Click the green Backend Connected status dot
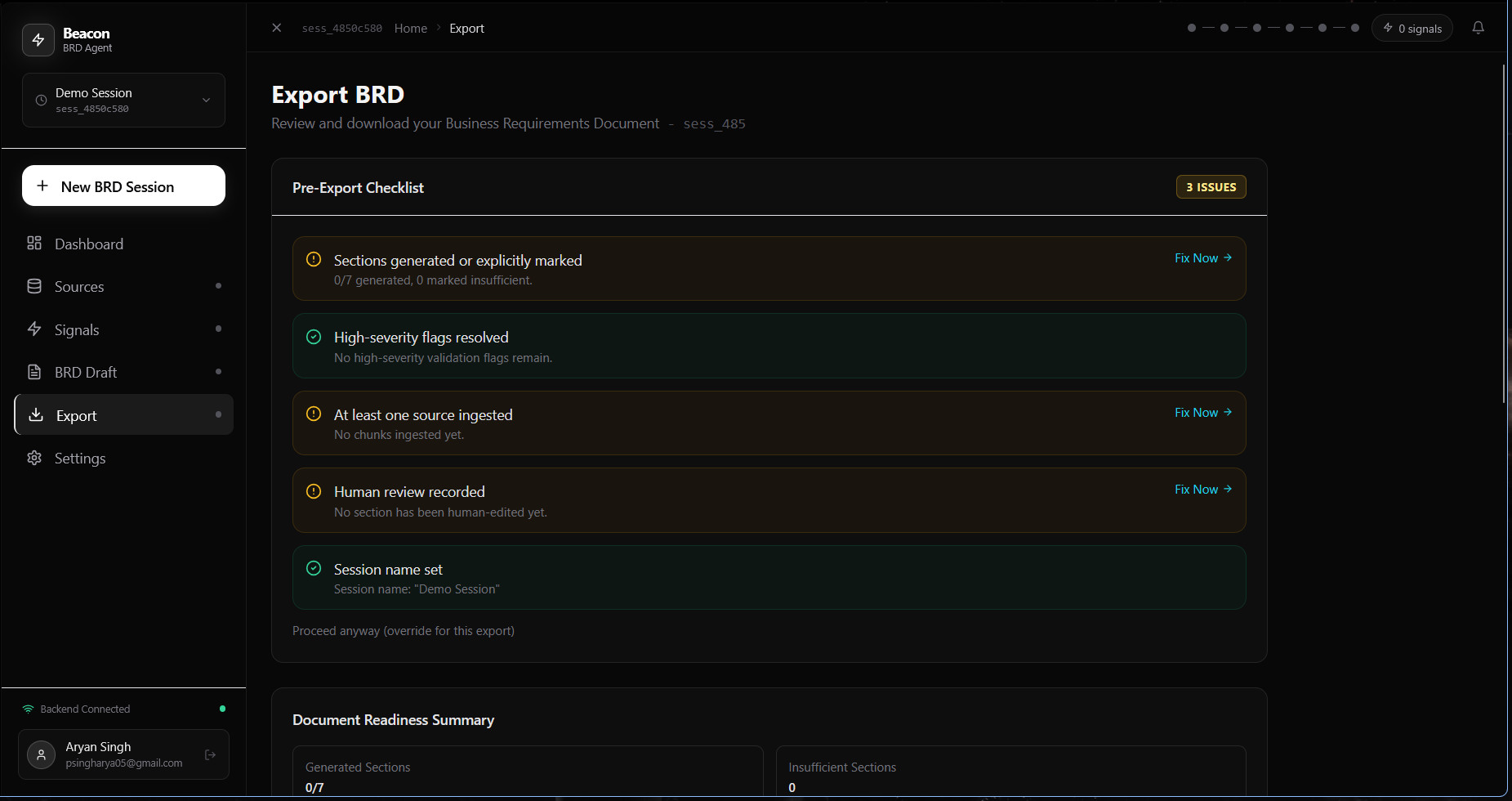The image size is (1512, 801). point(222,709)
